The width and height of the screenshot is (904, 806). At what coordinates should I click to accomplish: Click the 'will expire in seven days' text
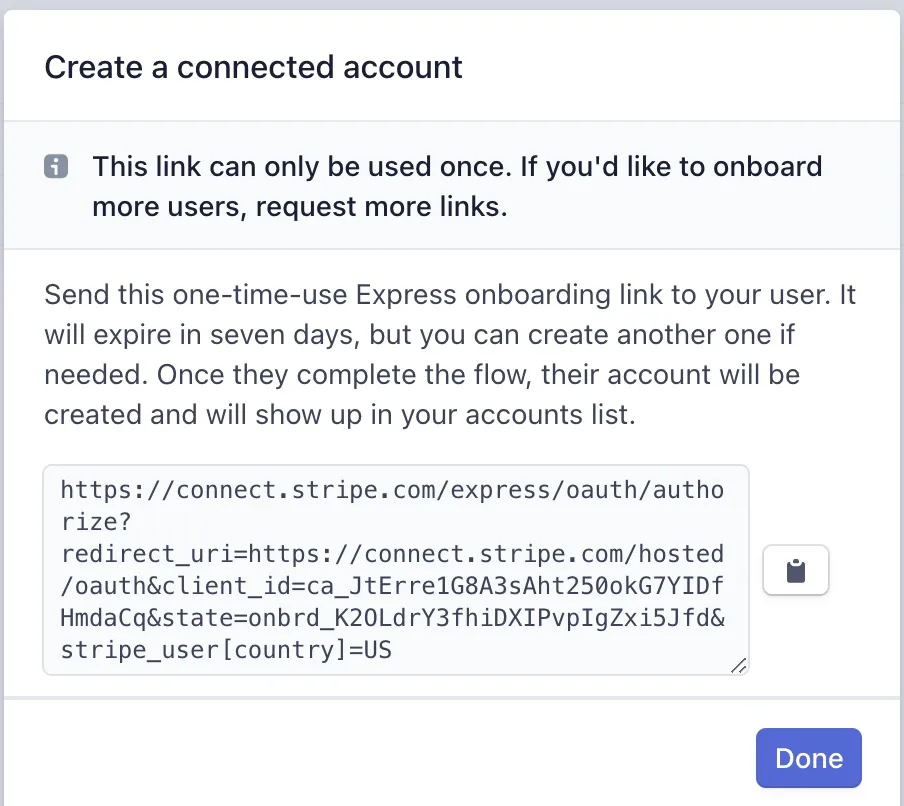tap(202, 334)
